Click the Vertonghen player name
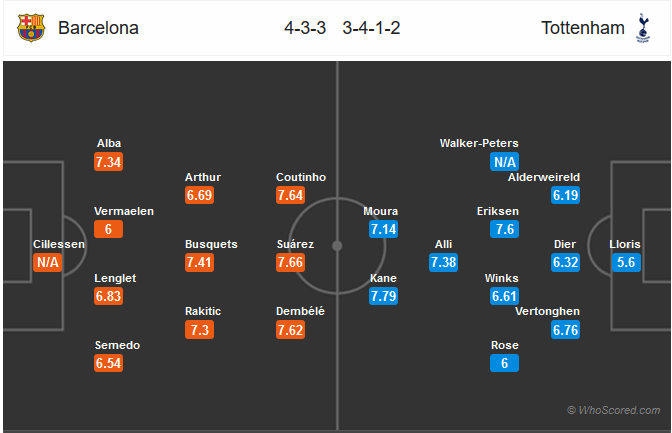Screen dimensions: 672x433 547,311
